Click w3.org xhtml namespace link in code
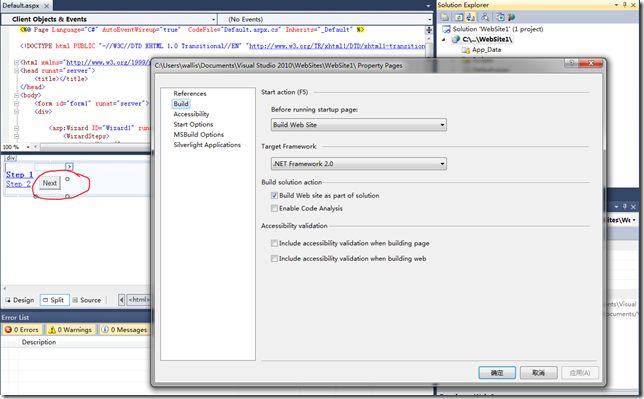This screenshot has width=644, height=399. pos(108,63)
